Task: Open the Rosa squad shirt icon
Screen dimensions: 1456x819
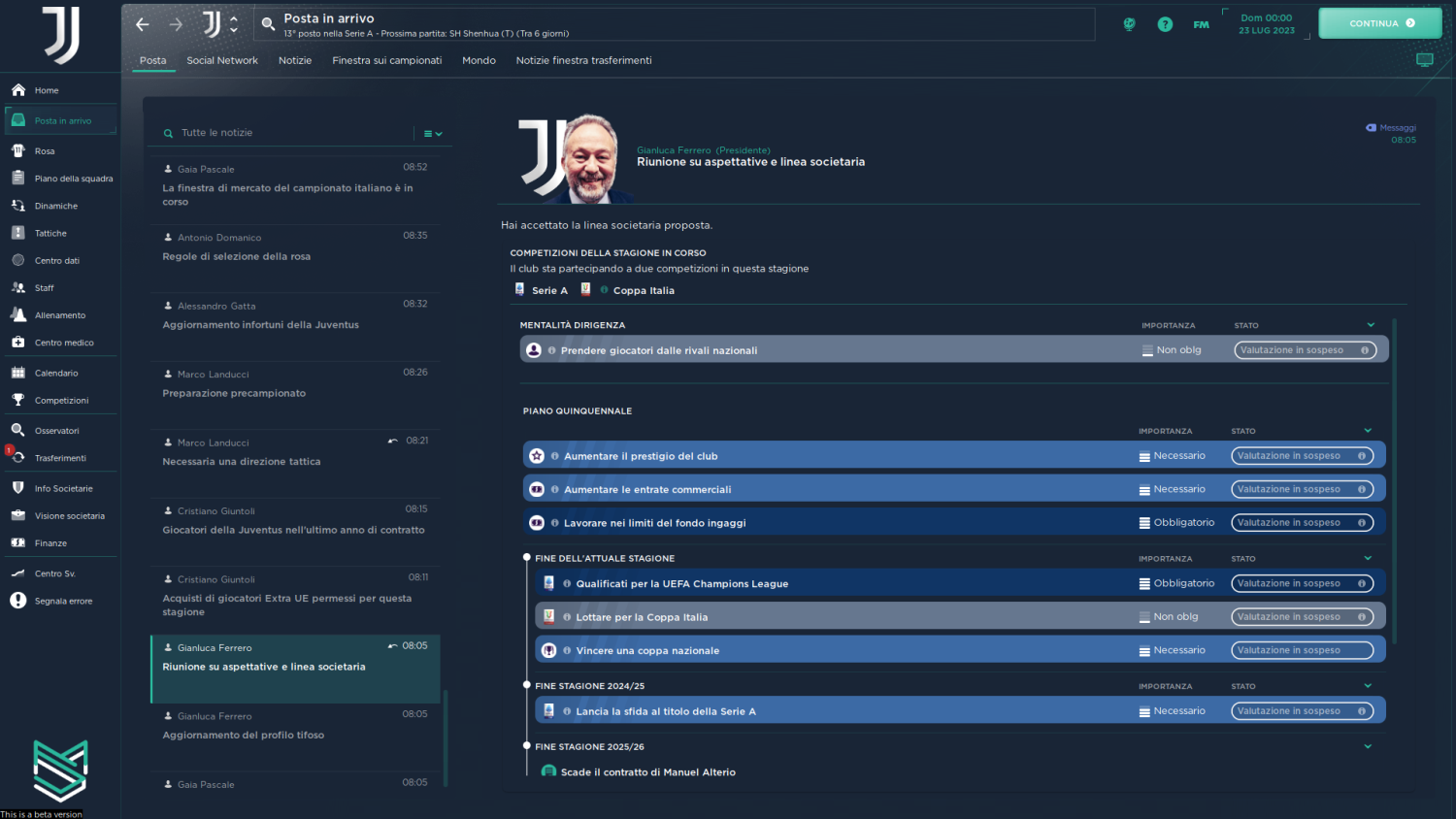Action: point(17,150)
